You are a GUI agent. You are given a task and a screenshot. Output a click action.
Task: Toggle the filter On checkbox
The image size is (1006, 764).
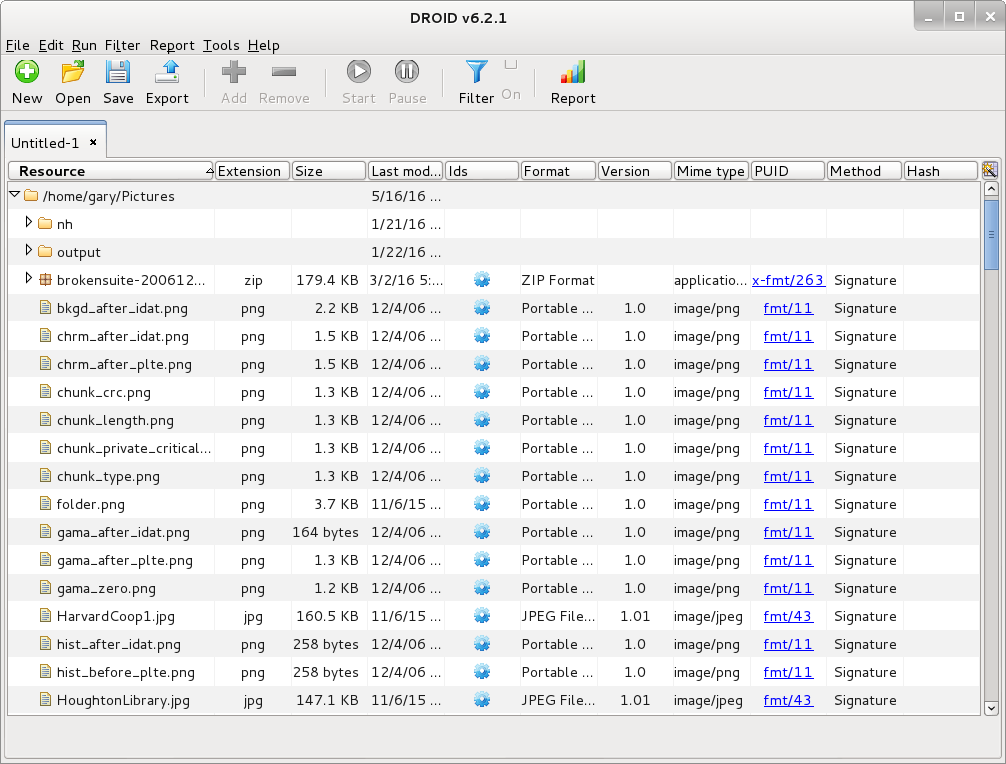(x=511, y=65)
